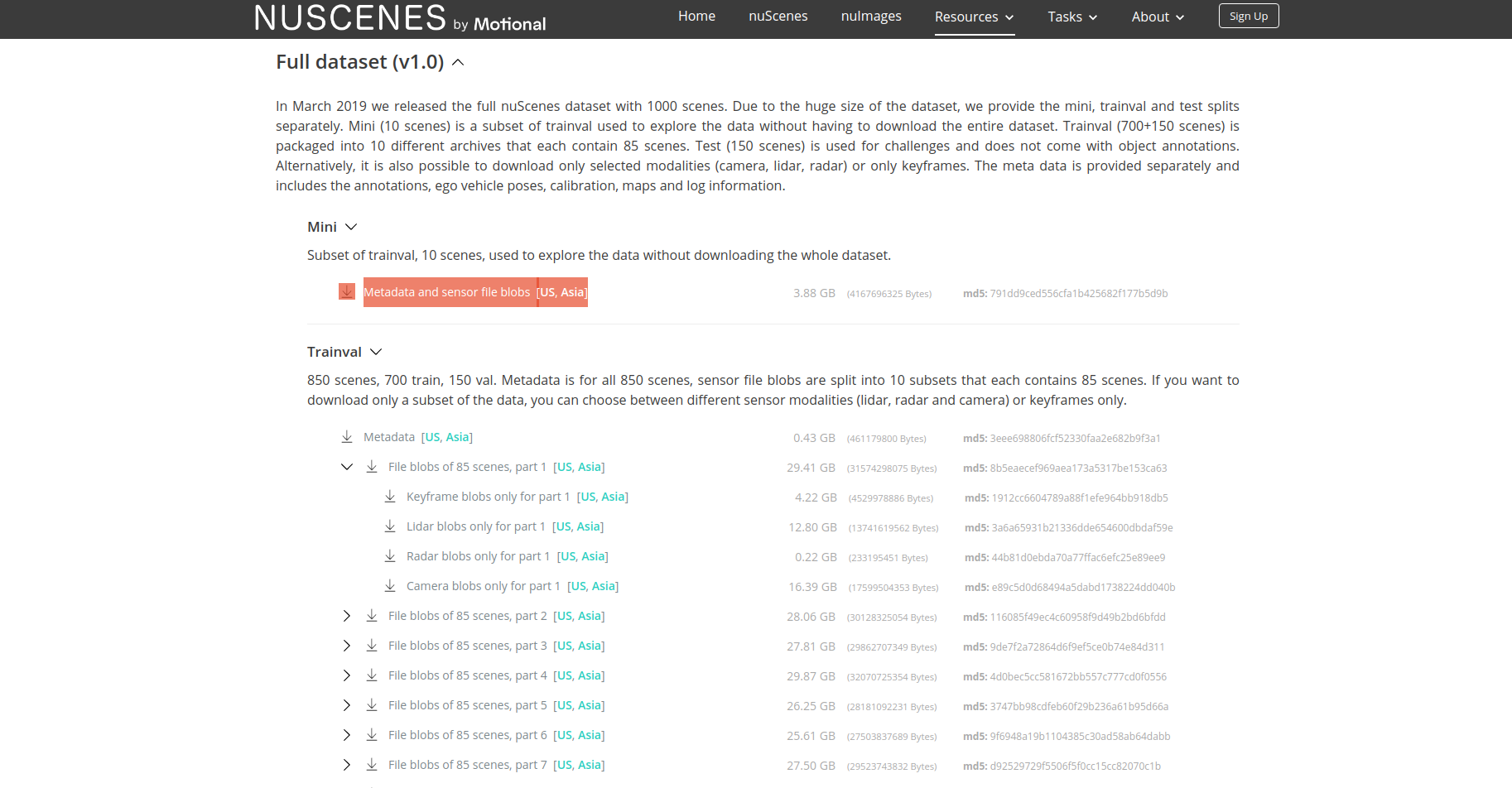This screenshot has width=1512, height=788.
Task: Collapse the expanded File blobs part 1 entry
Action: (347, 466)
